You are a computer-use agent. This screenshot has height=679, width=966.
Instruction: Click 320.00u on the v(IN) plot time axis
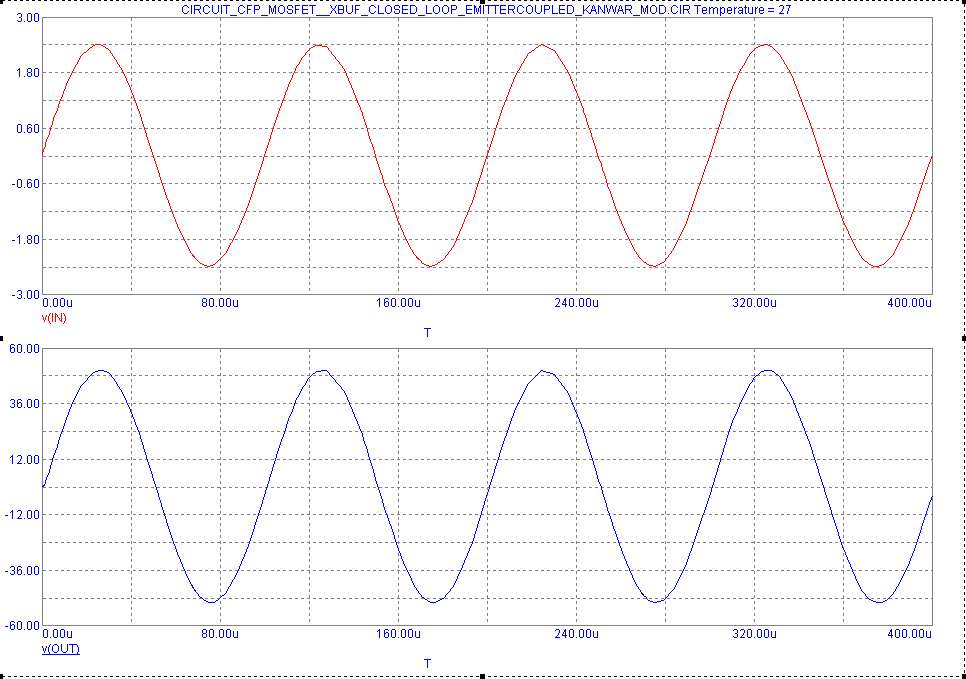point(754,303)
